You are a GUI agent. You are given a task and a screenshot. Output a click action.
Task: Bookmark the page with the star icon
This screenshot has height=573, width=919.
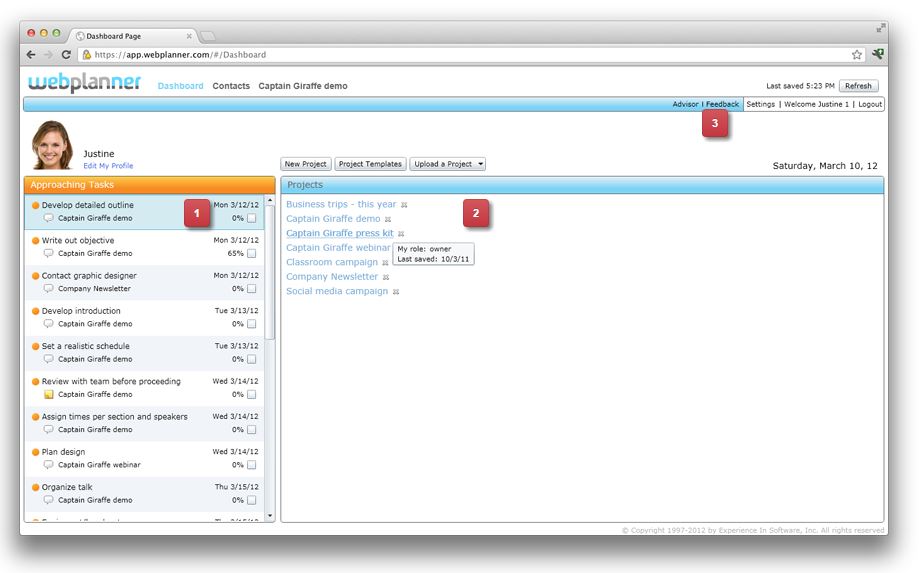coord(857,54)
